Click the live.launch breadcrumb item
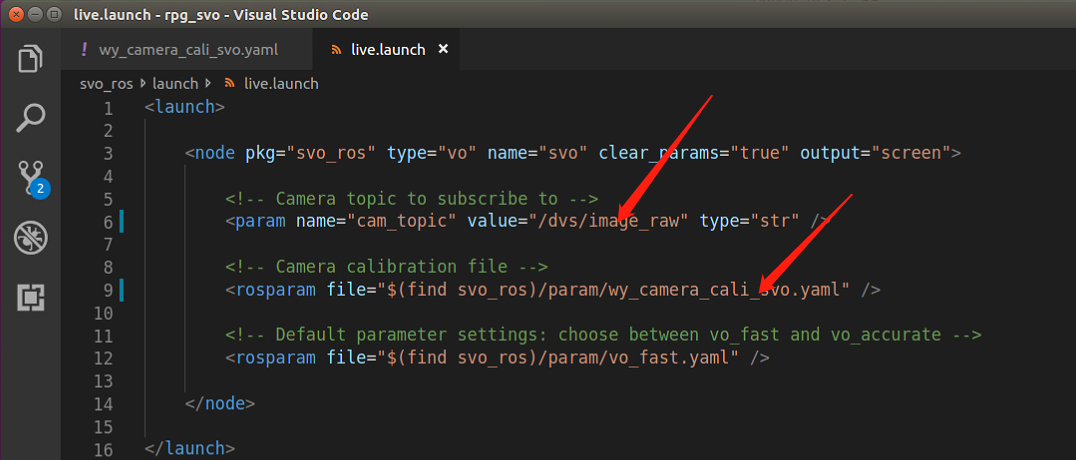 point(272,84)
